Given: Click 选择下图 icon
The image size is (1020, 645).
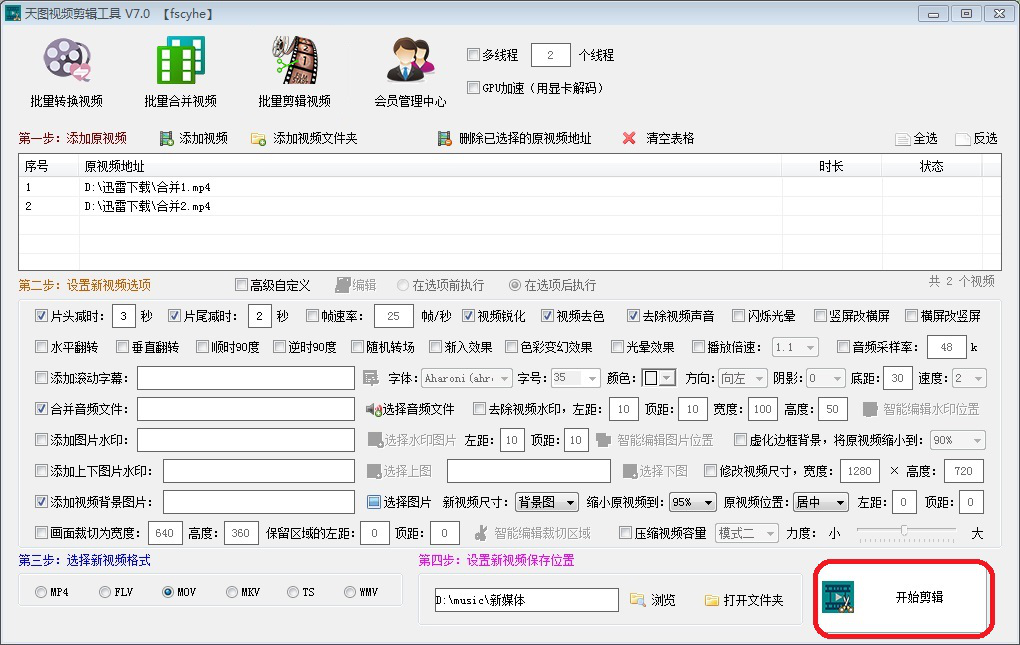Looking at the screenshot, I should 630,471.
